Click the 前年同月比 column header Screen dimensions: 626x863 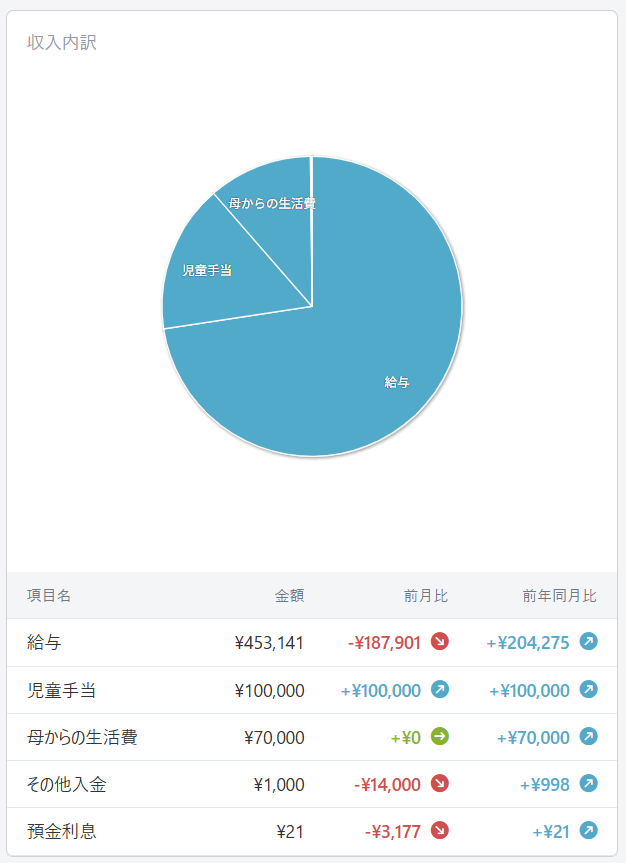pyautogui.click(x=559, y=596)
